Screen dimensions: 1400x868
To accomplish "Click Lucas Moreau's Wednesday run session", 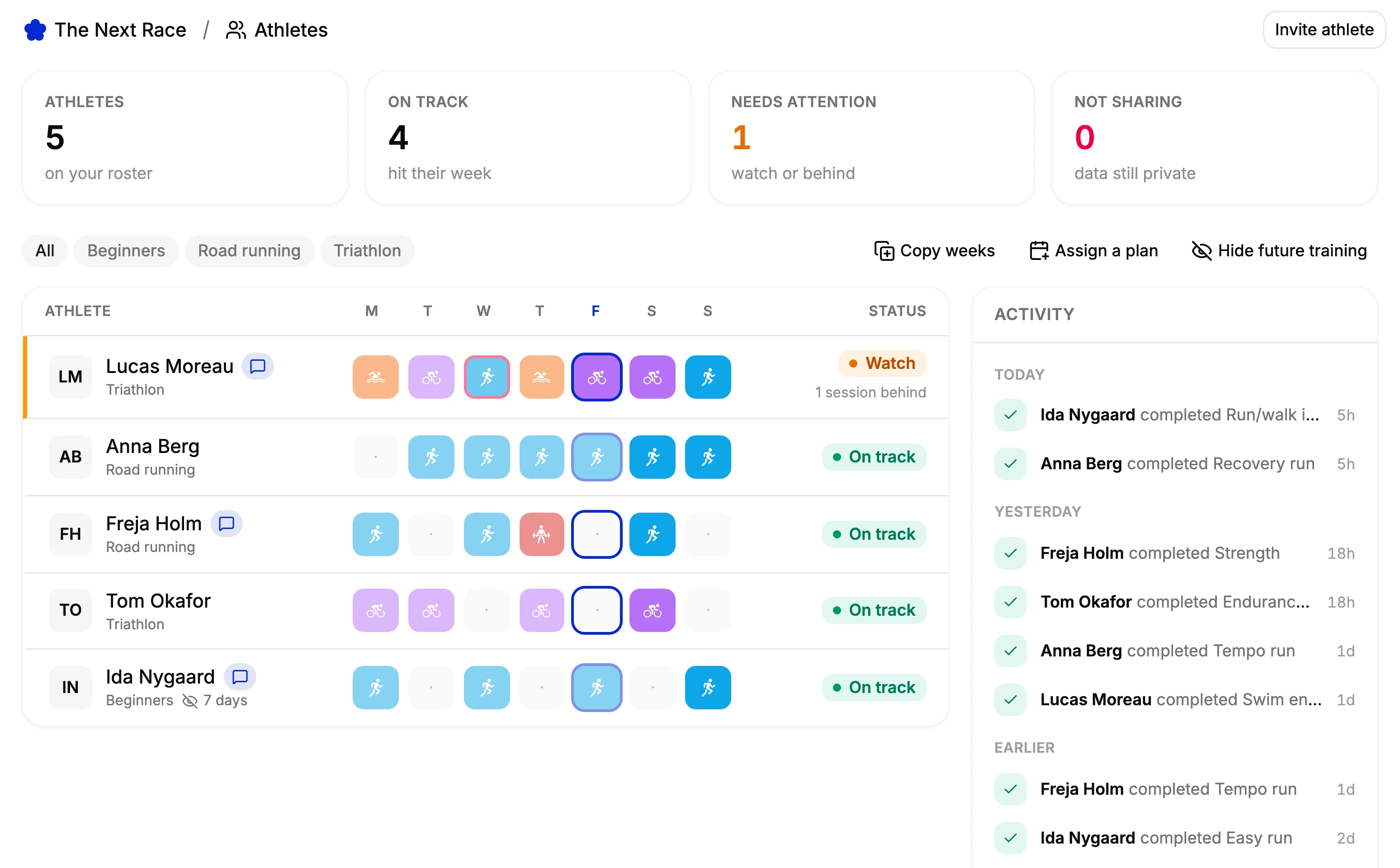I will (487, 377).
